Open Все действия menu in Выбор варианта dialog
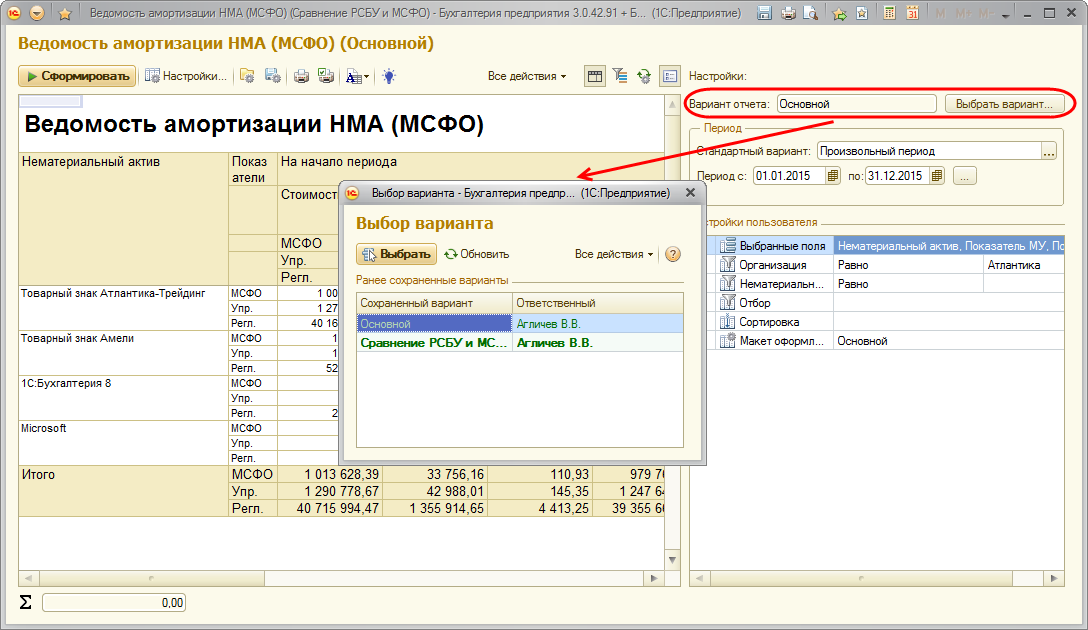 613,254
